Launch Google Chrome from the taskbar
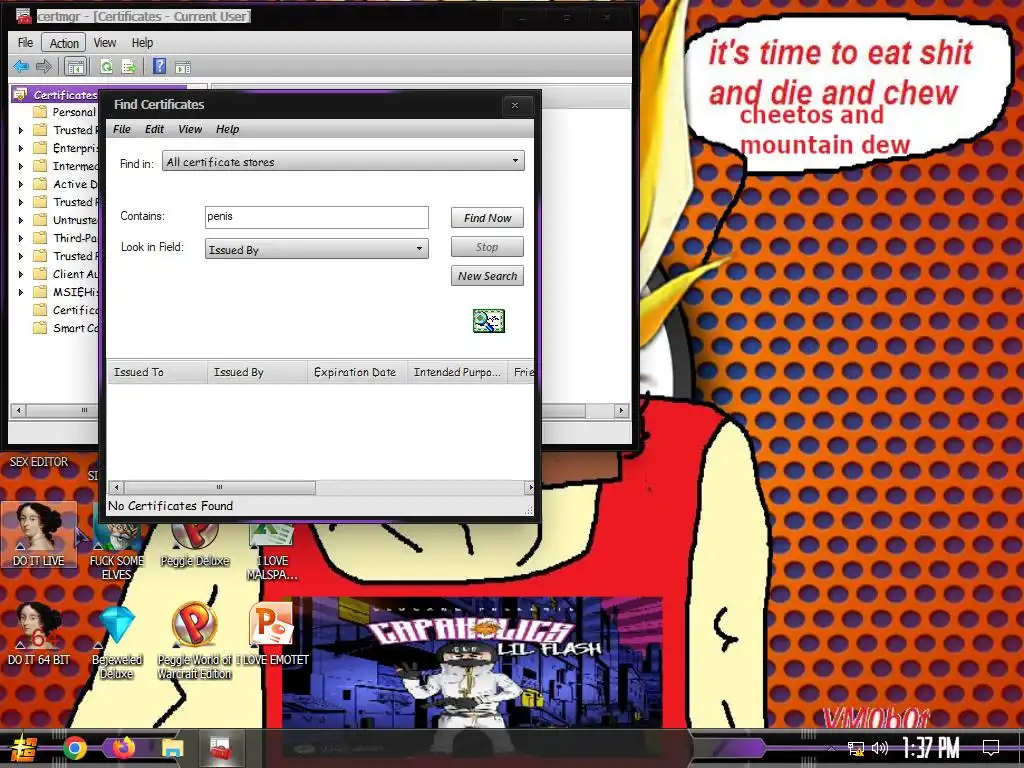This screenshot has height=768, width=1024. (x=75, y=748)
